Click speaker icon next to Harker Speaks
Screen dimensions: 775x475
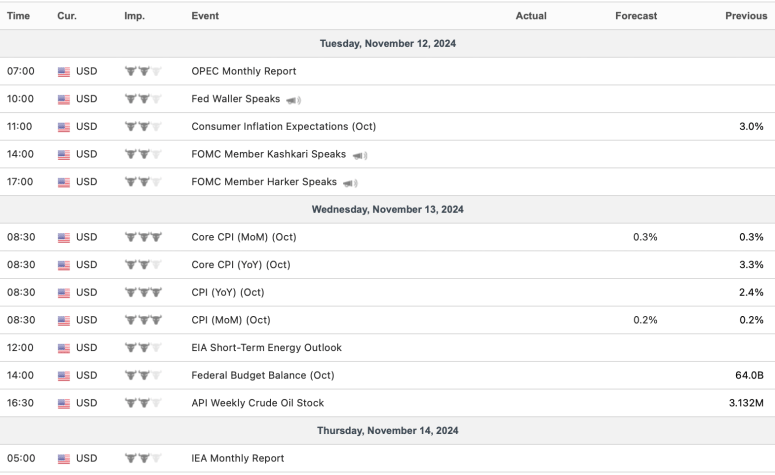(x=350, y=183)
